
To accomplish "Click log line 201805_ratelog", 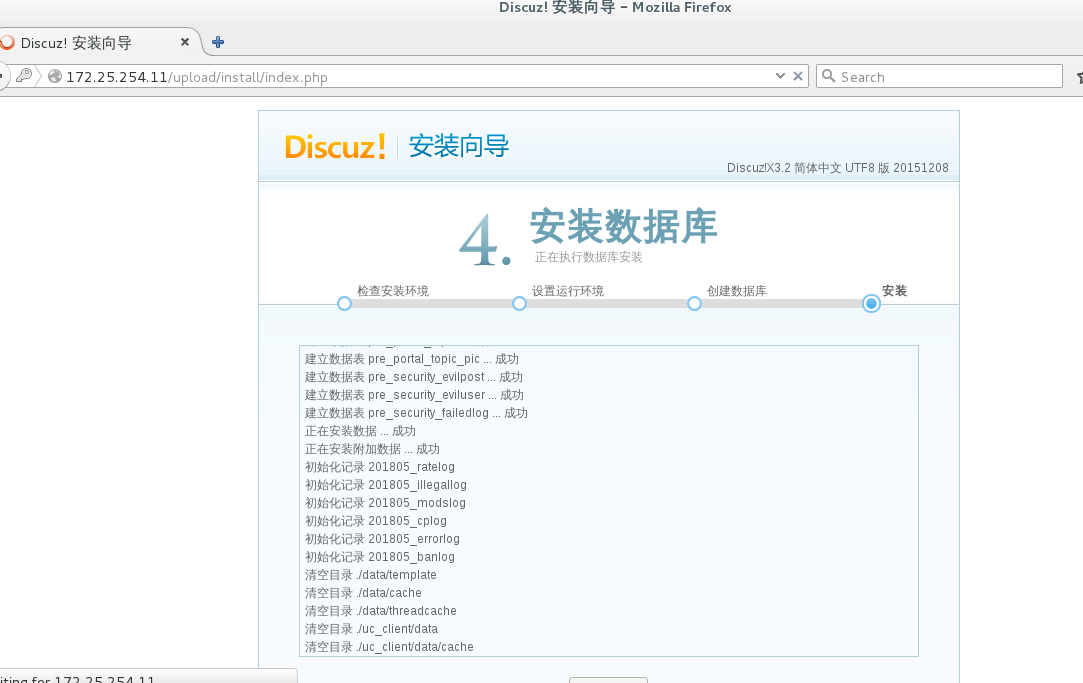I will point(380,467).
